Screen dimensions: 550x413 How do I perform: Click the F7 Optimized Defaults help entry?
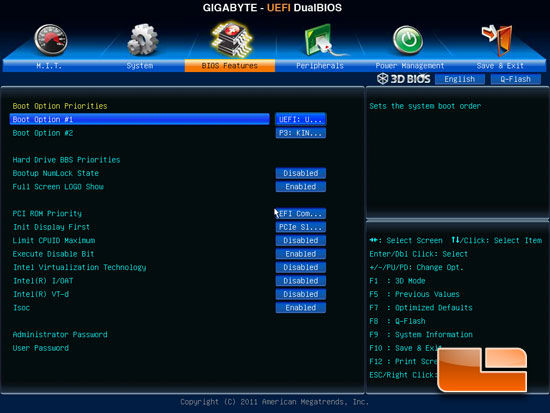point(421,308)
